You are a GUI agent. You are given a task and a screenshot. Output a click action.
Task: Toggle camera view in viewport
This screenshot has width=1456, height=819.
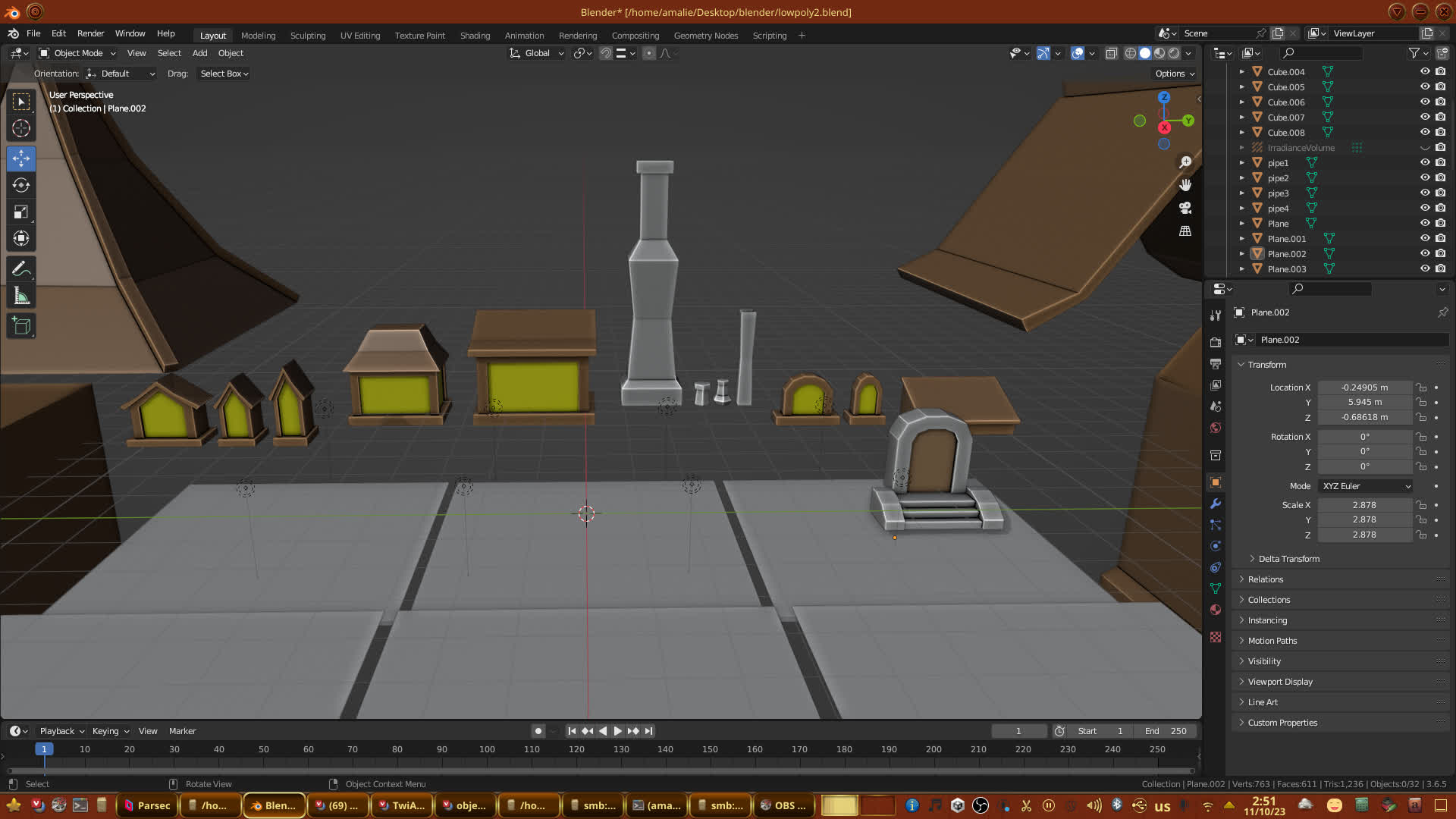click(x=1185, y=208)
